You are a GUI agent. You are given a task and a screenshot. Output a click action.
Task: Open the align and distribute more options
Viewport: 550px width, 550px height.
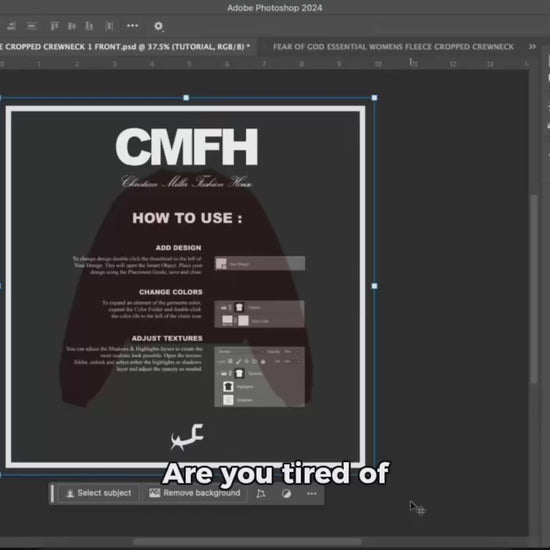(132, 26)
